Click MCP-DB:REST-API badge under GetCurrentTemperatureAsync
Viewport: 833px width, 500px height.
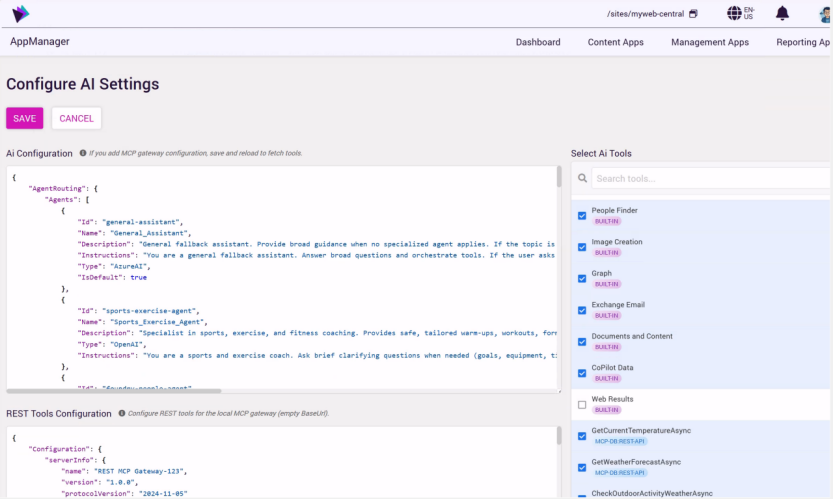point(619,442)
